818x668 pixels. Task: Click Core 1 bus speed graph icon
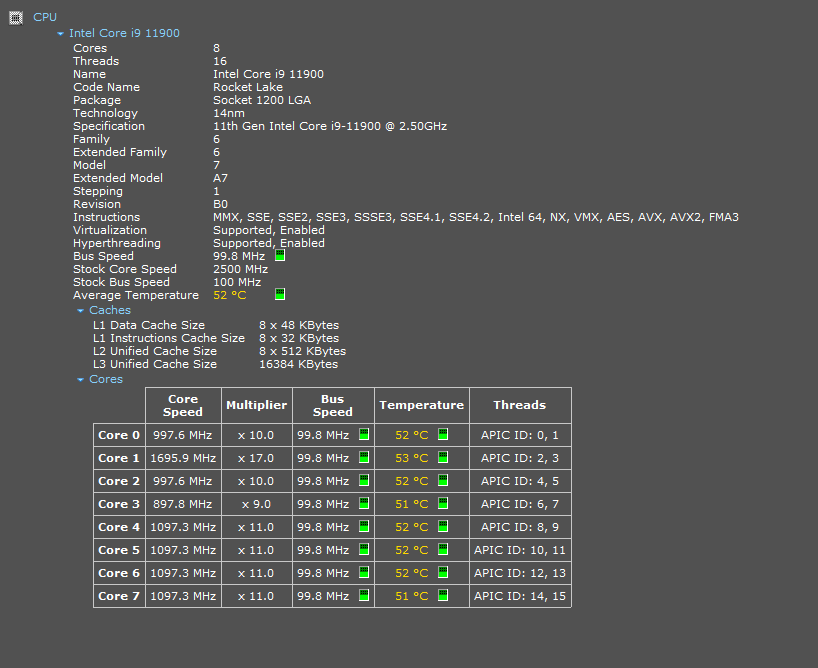coord(364,457)
